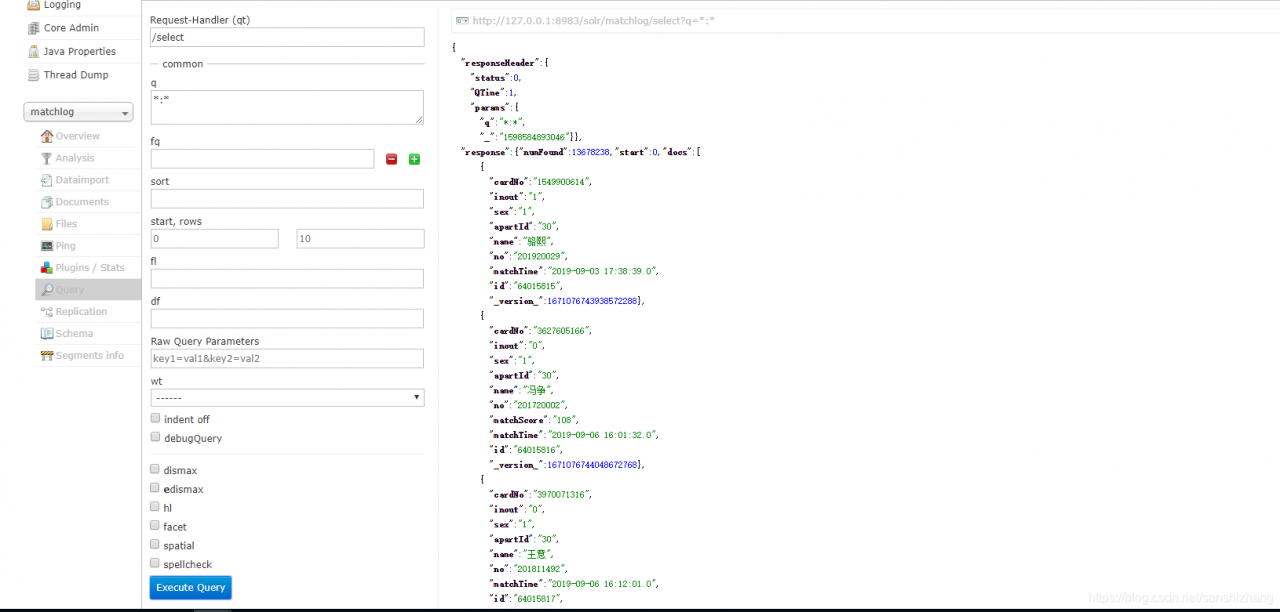Enable the hl highlighting checkbox

point(155,507)
